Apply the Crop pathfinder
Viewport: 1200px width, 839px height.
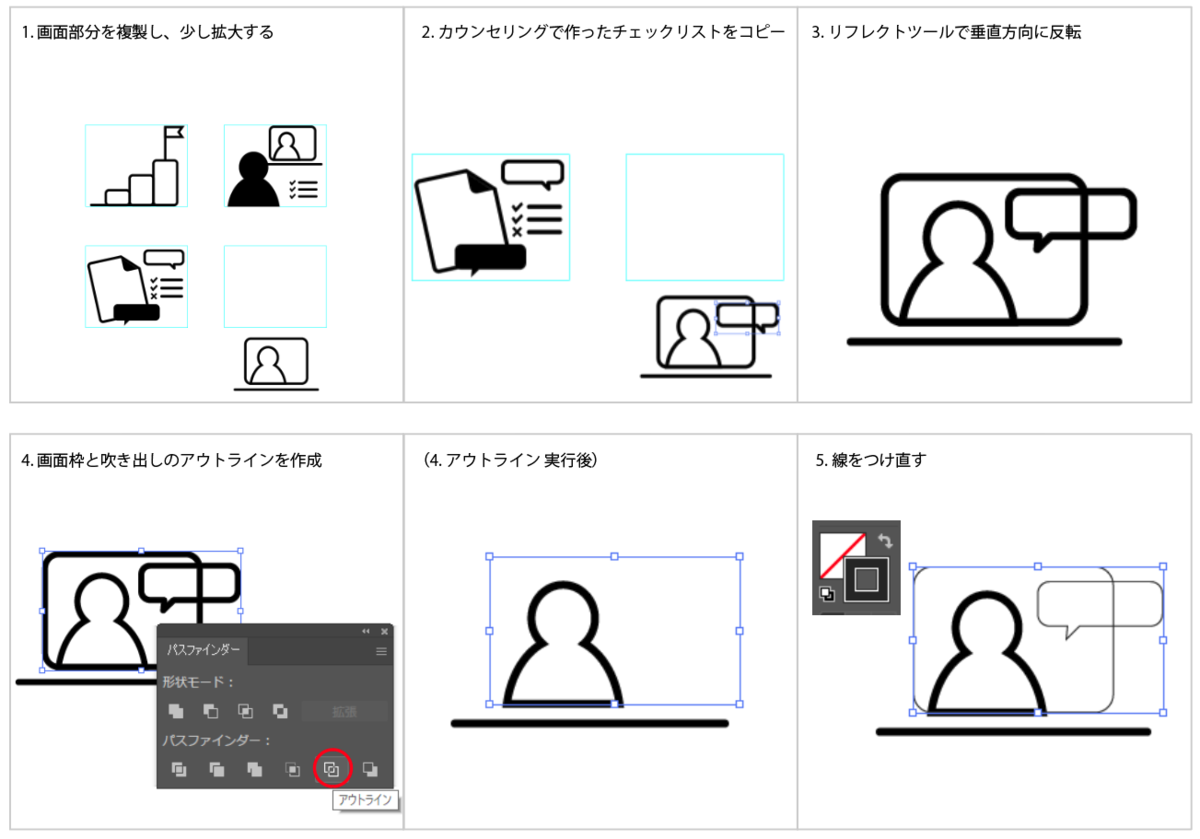pos(293,769)
